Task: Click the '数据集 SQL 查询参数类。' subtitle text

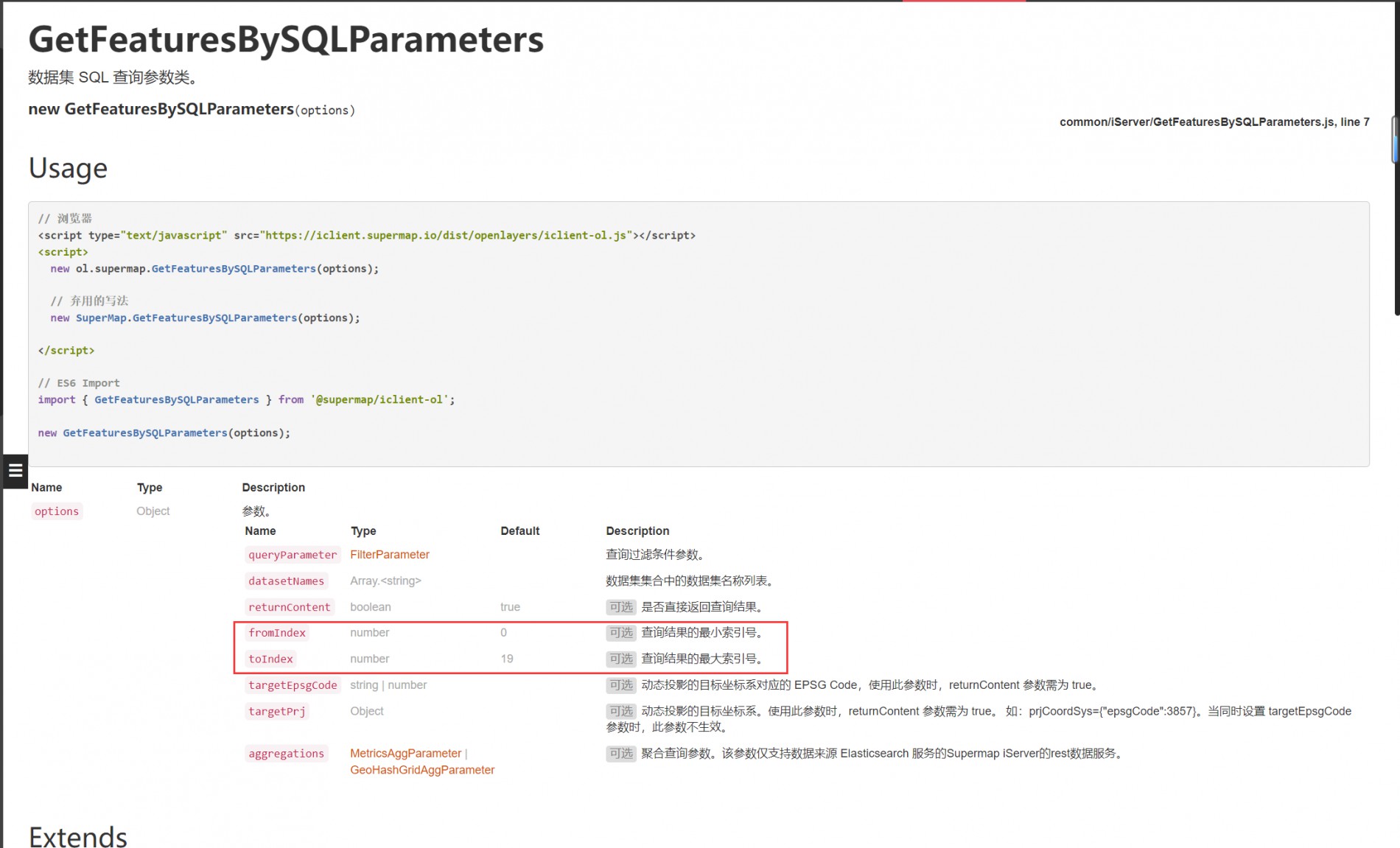Action: point(113,77)
